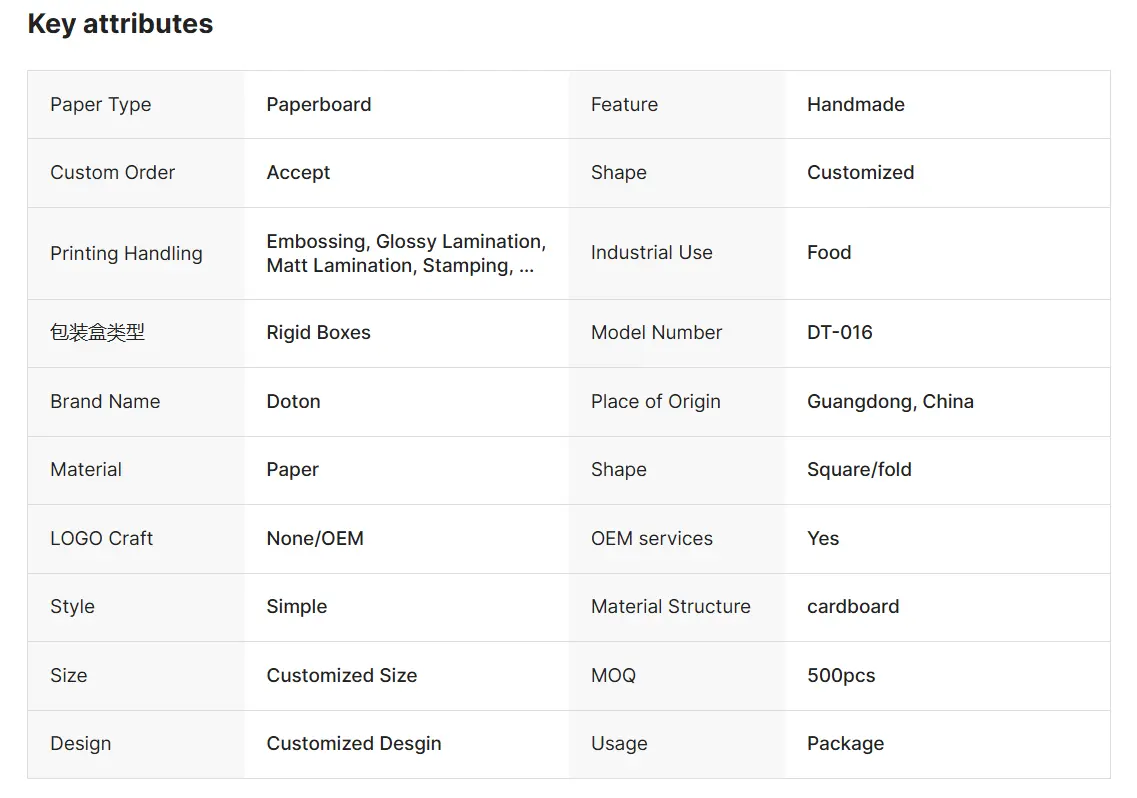This screenshot has height=798, width=1137.
Task: Select the Accept value cell
Action: (x=406, y=173)
